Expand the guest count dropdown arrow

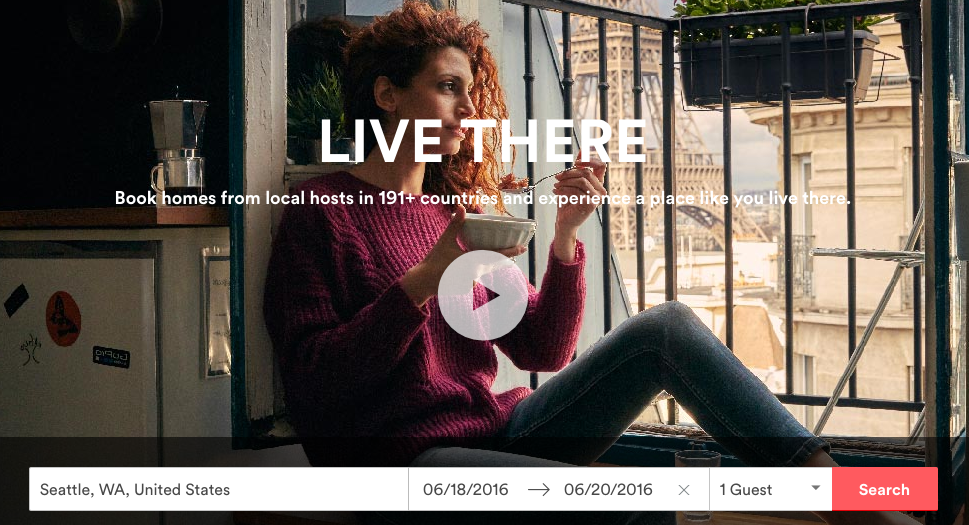click(816, 488)
